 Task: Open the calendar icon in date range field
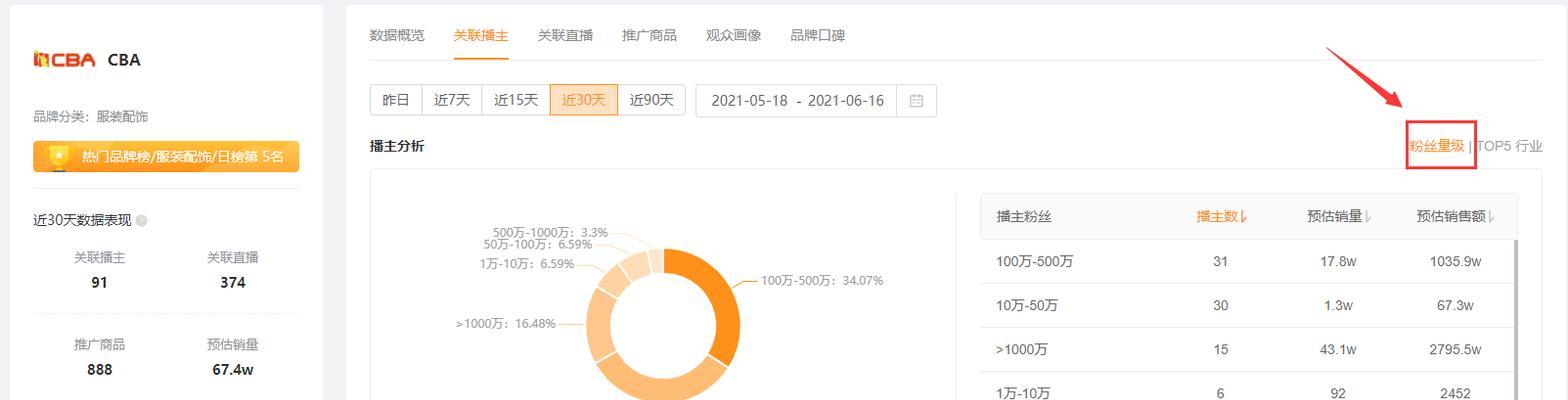916,101
